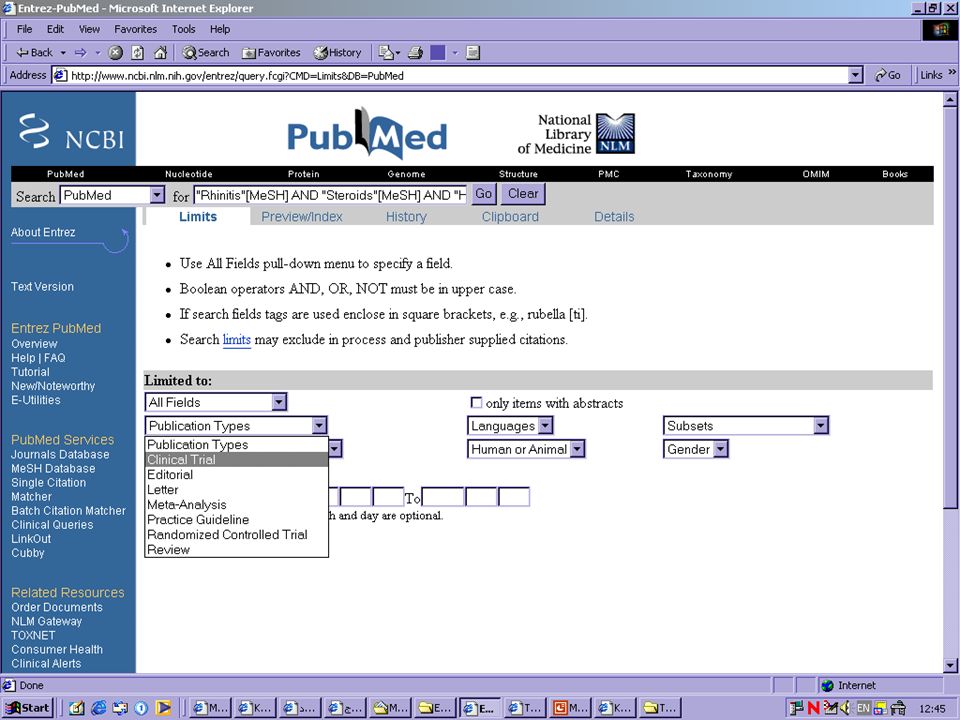This screenshot has width=960, height=720.
Task: Click the PubMed logo banner
Action: pos(367,133)
